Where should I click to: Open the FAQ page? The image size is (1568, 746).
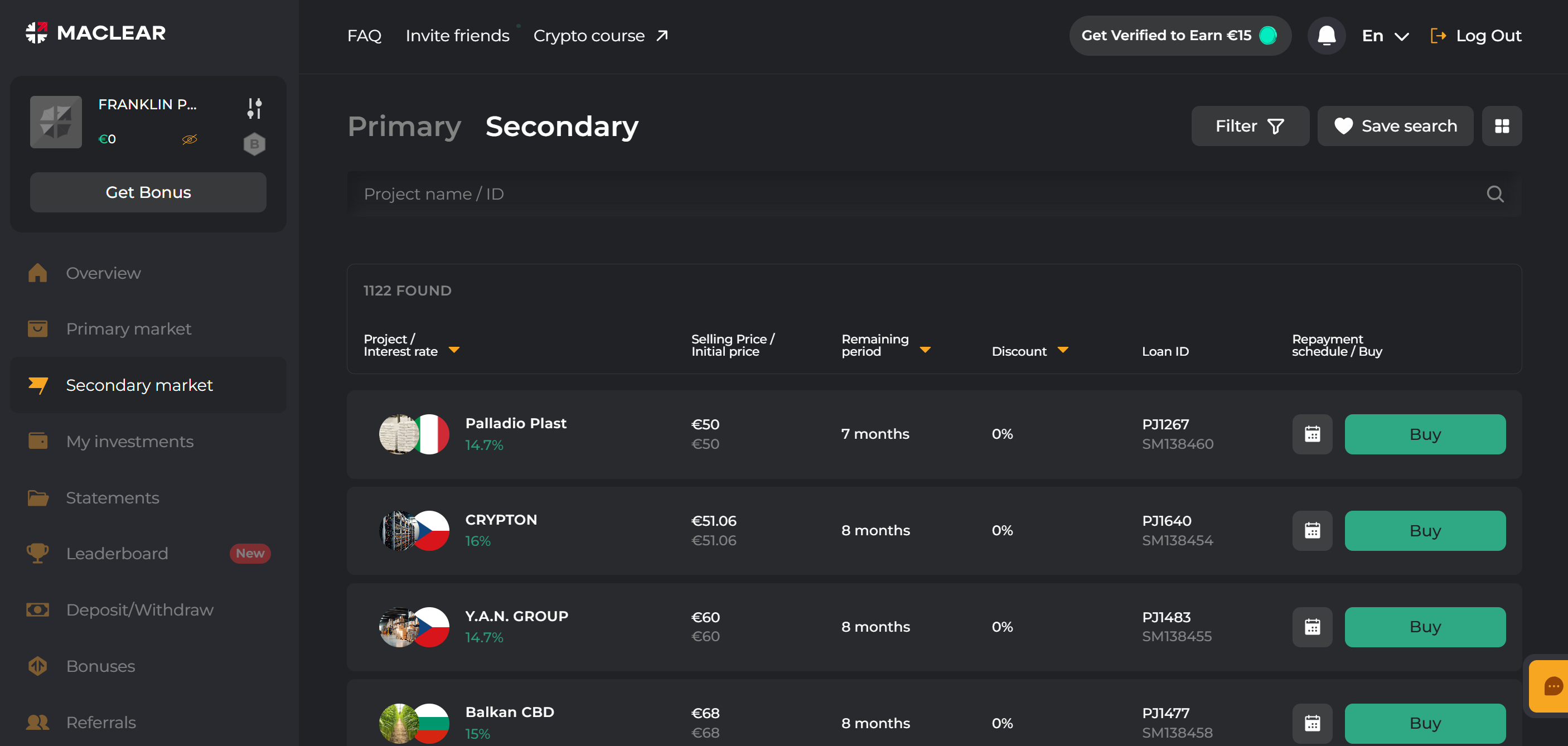click(x=364, y=36)
